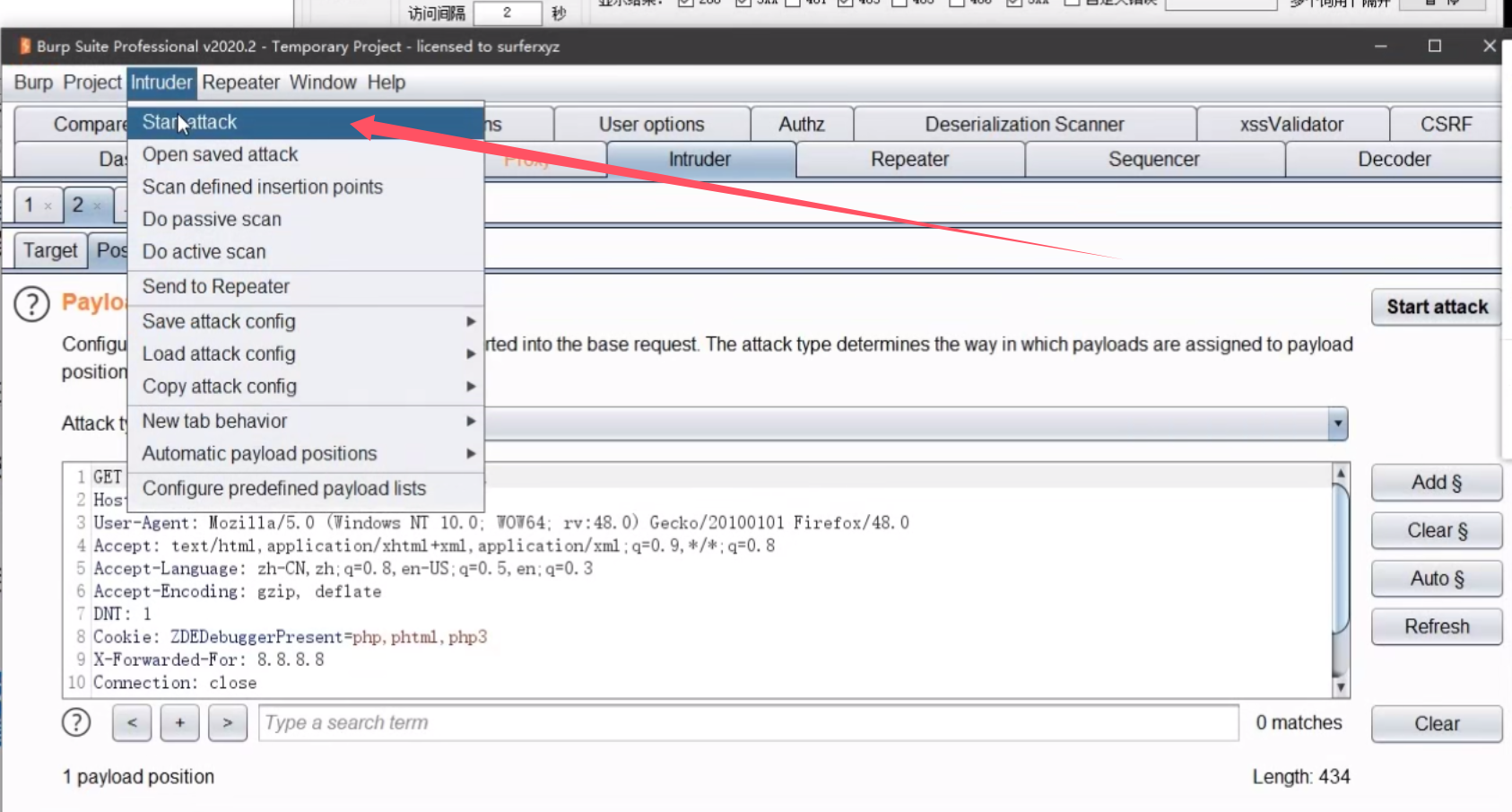1512x812 pixels.
Task: Click the X-Forwarded-For: 8.8.8.8 line
Action: tap(209, 659)
